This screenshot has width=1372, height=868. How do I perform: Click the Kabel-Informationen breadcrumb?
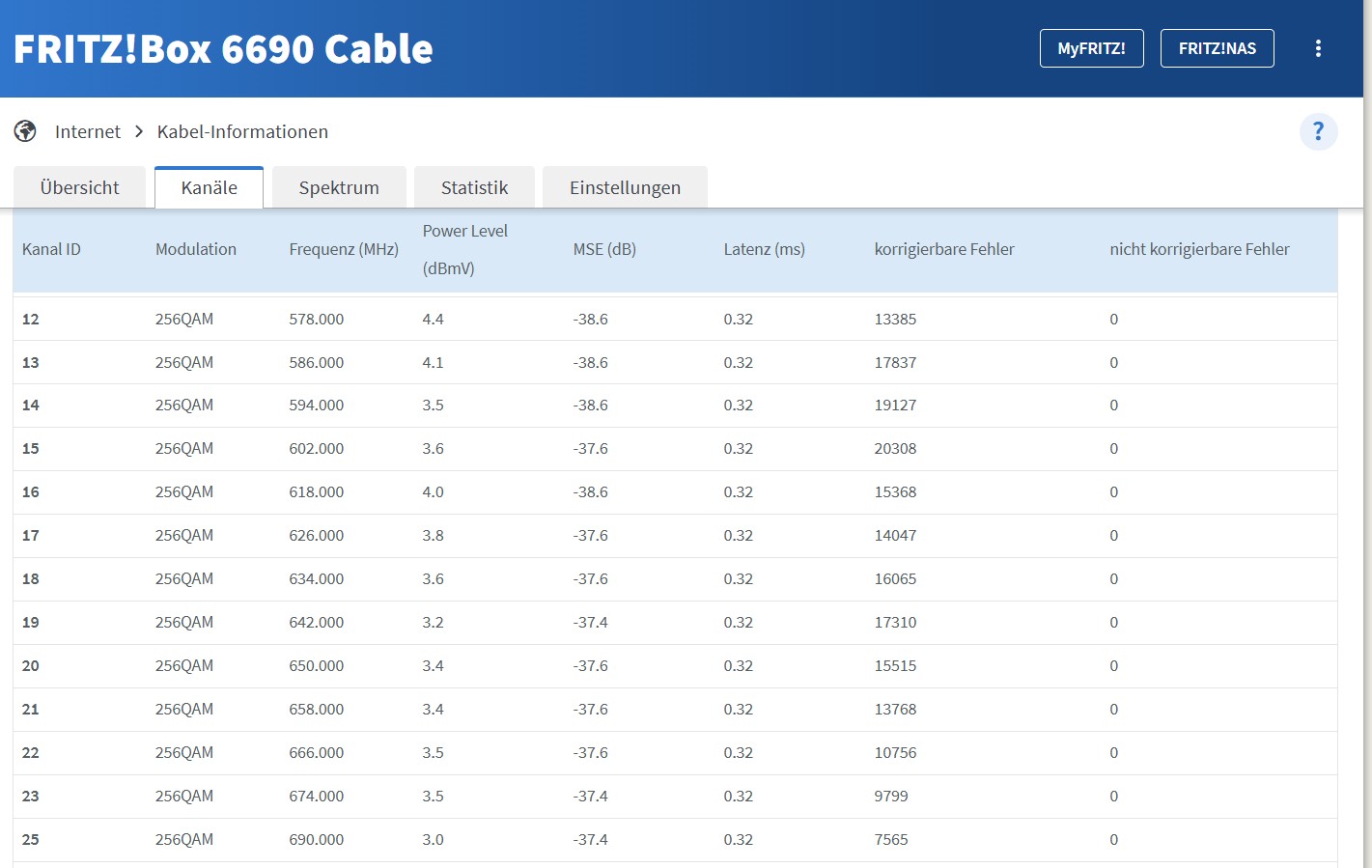(242, 131)
